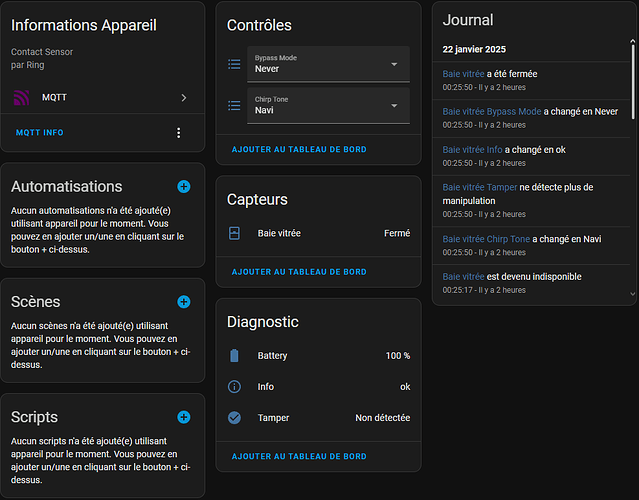Click the 'par Ring' manufacturer text

coord(28,65)
